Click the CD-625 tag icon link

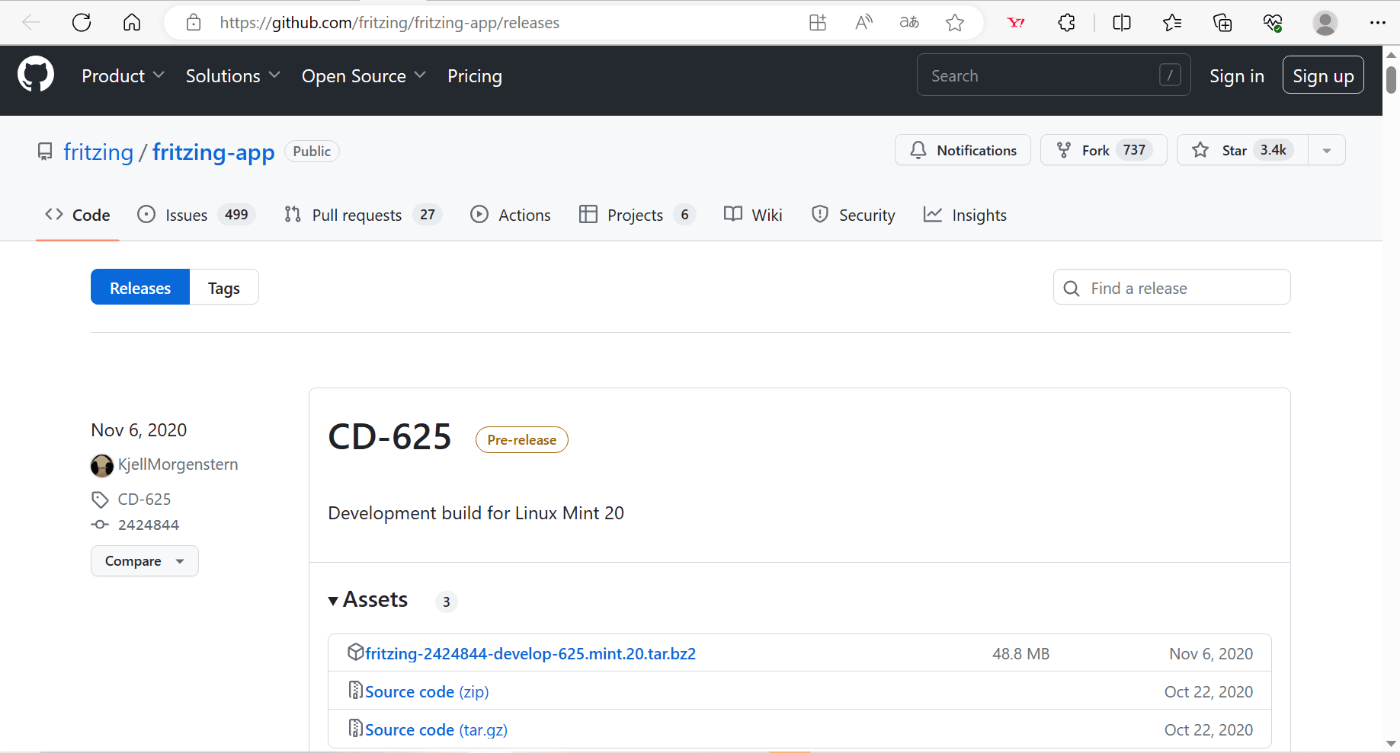[x=100, y=499]
